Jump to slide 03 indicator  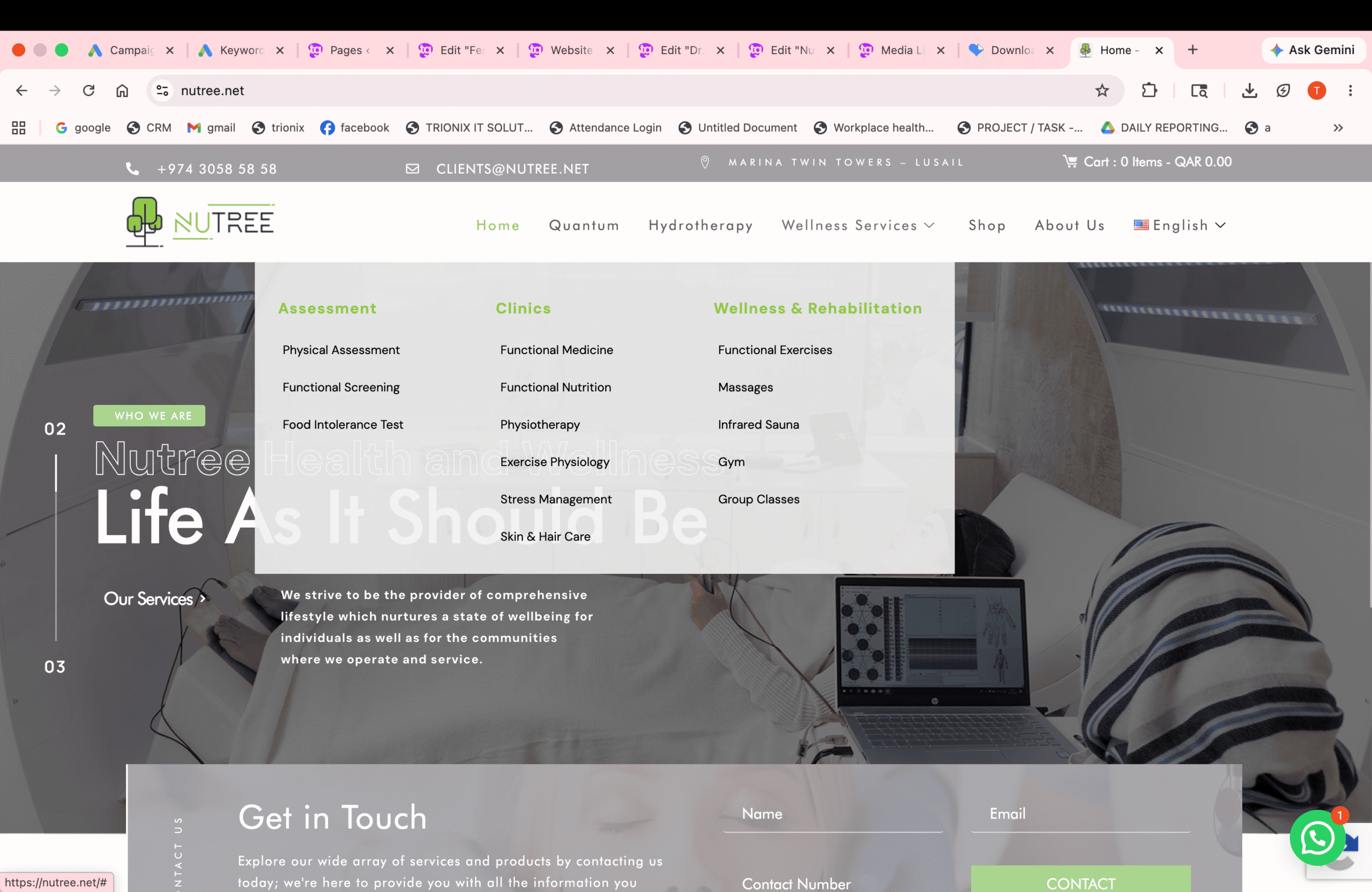tap(55, 666)
